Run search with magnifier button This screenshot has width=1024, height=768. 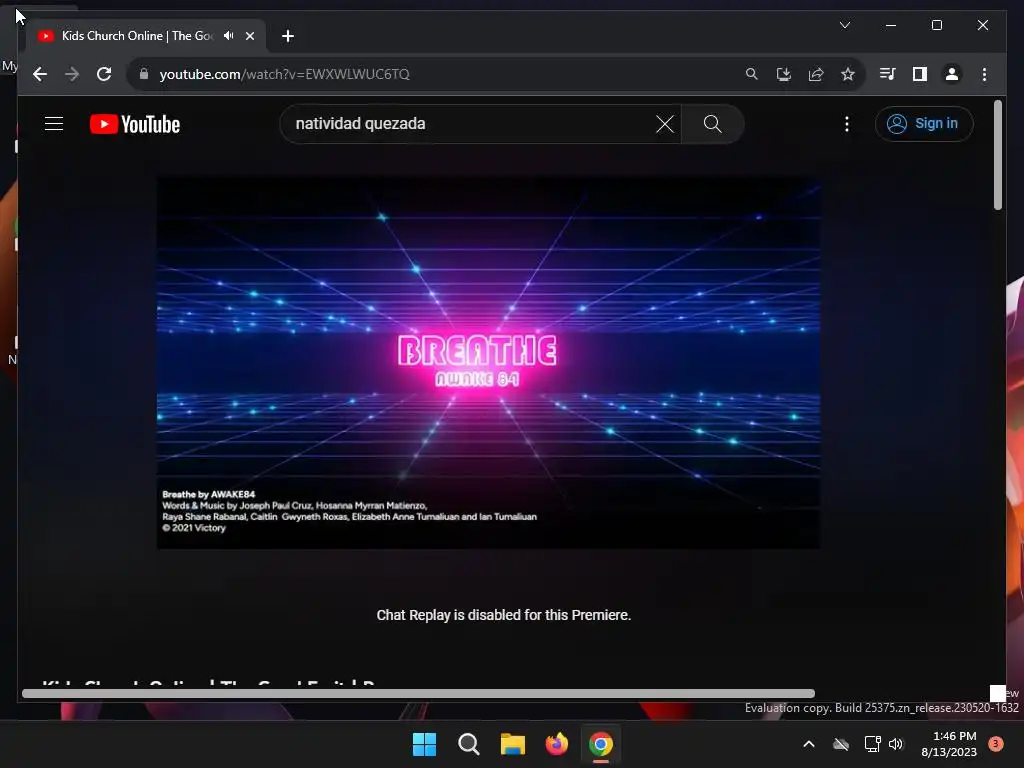pos(712,124)
